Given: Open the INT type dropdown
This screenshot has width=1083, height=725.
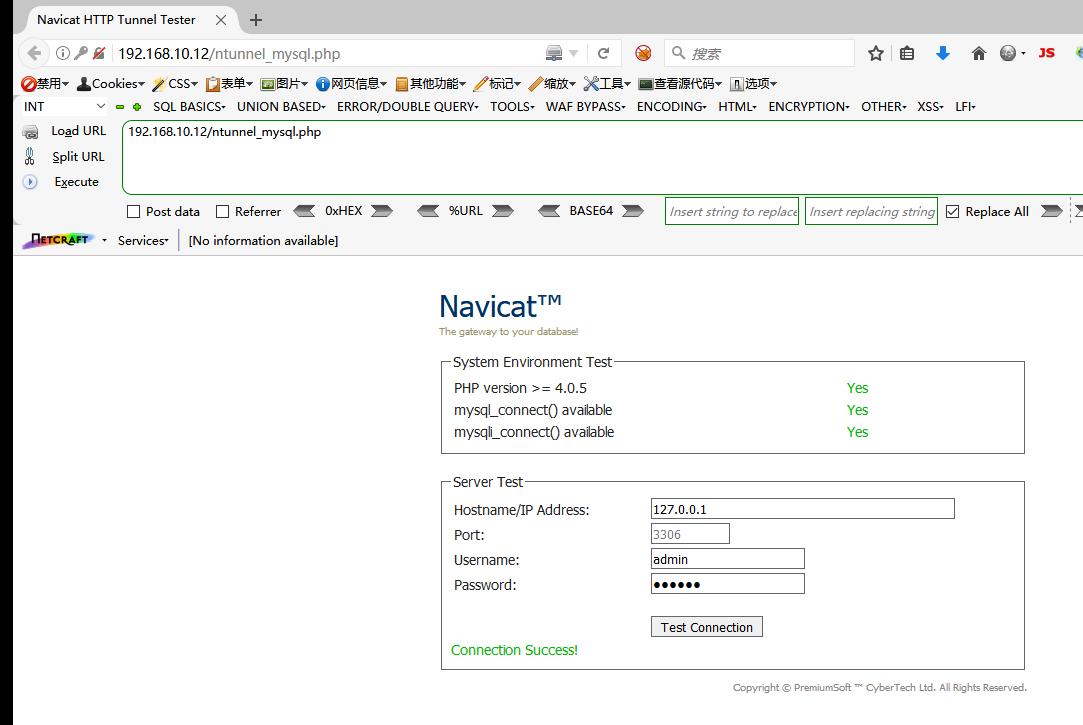Looking at the screenshot, I should coord(63,106).
